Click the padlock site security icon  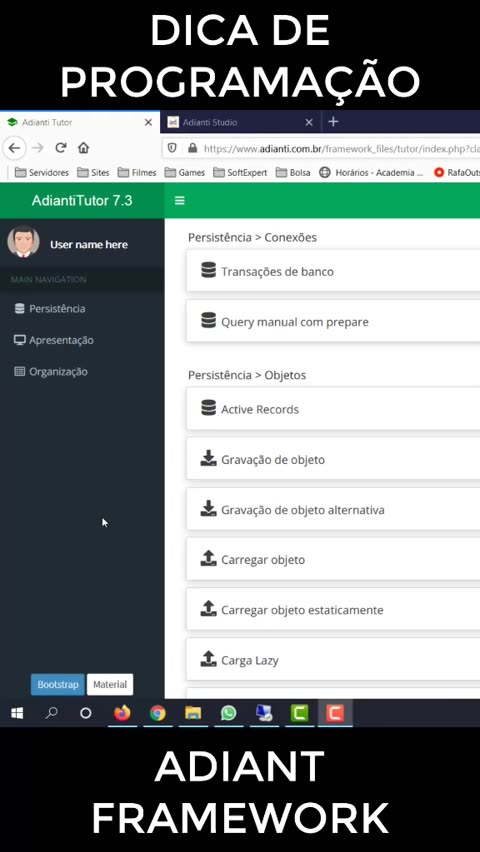[192, 148]
